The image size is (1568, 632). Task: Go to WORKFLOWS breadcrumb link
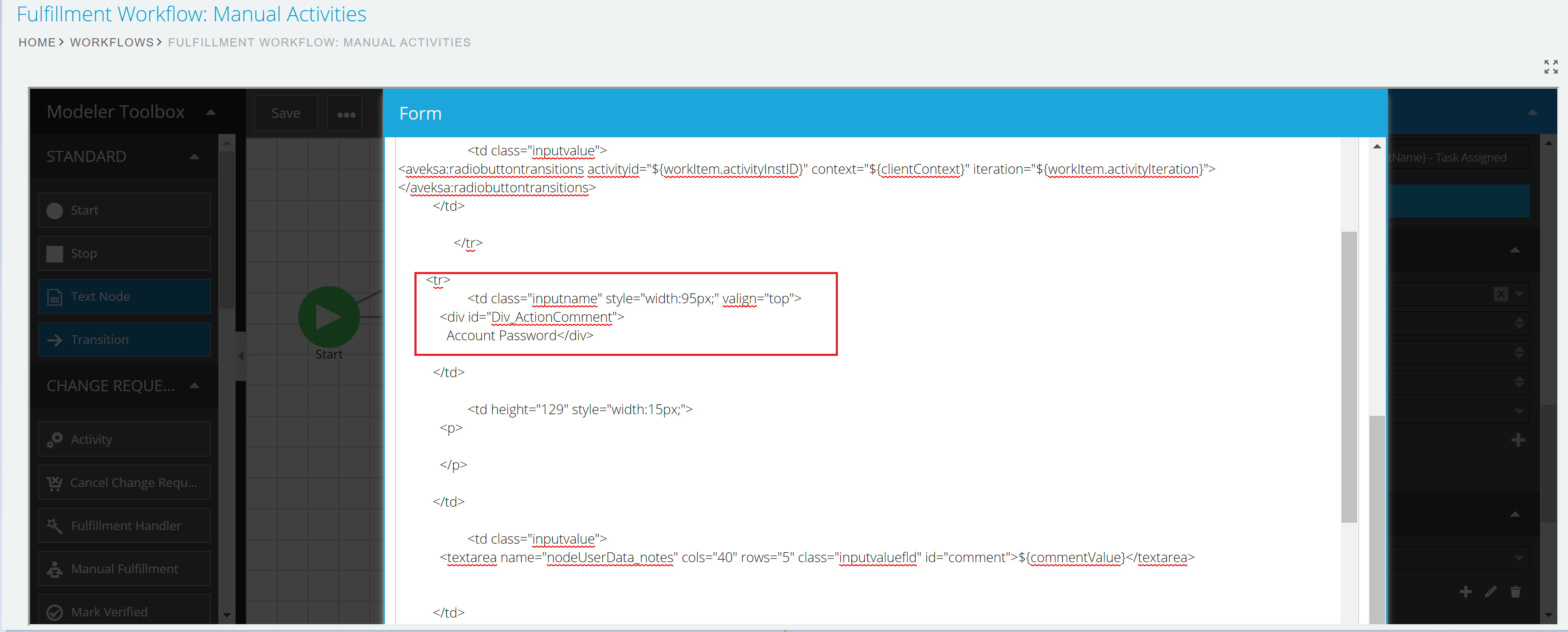[112, 43]
